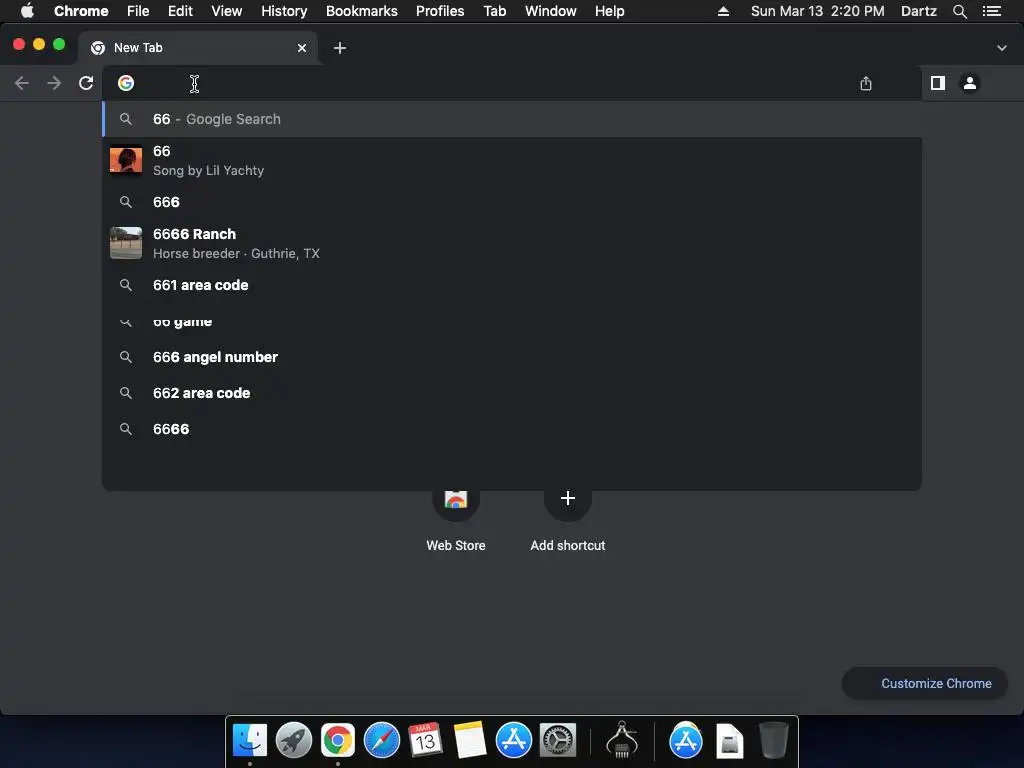
Task: Select the "666 angel number" suggestion
Action: coord(512,357)
